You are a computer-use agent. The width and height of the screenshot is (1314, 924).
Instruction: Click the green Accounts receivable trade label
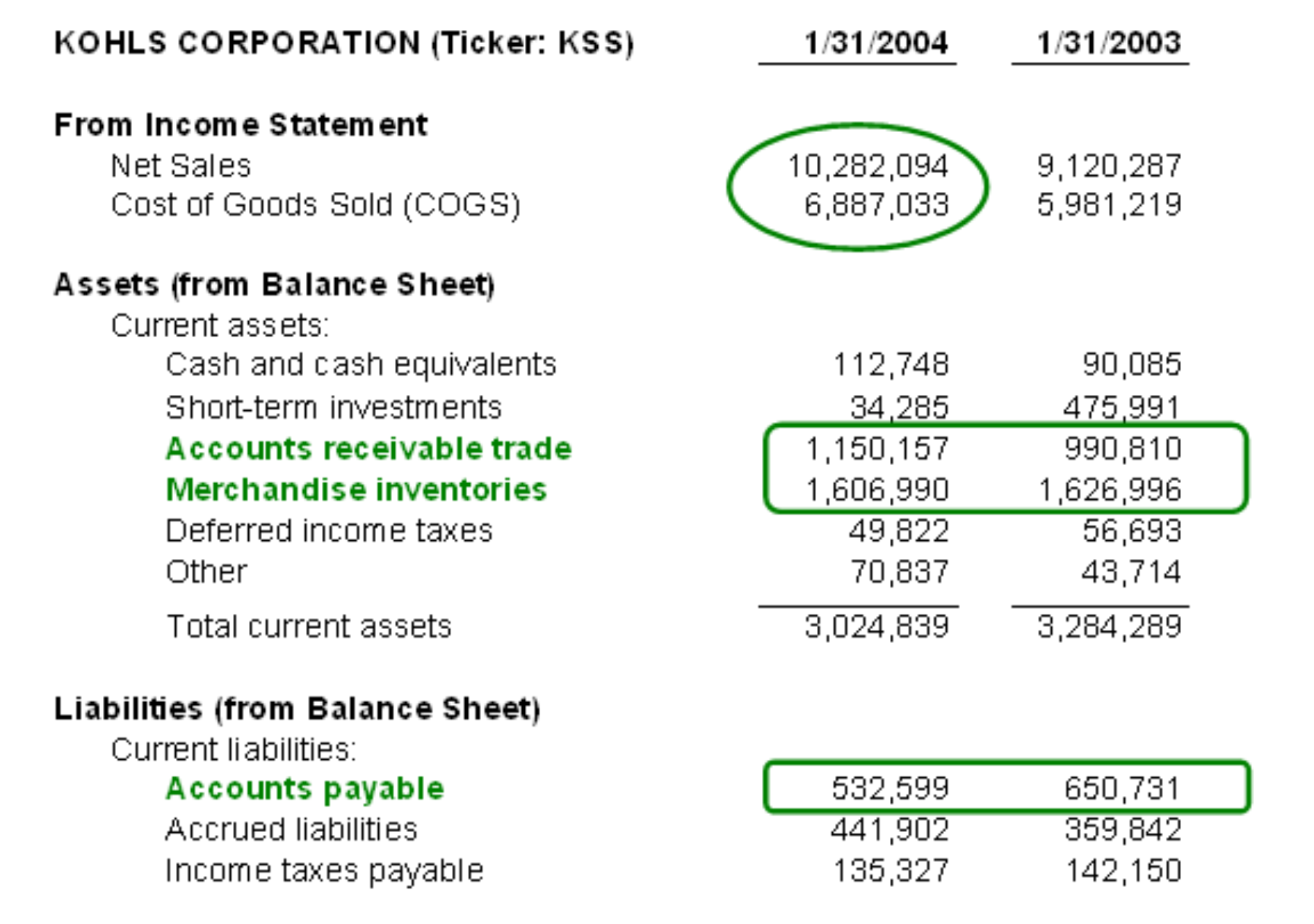coord(369,449)
